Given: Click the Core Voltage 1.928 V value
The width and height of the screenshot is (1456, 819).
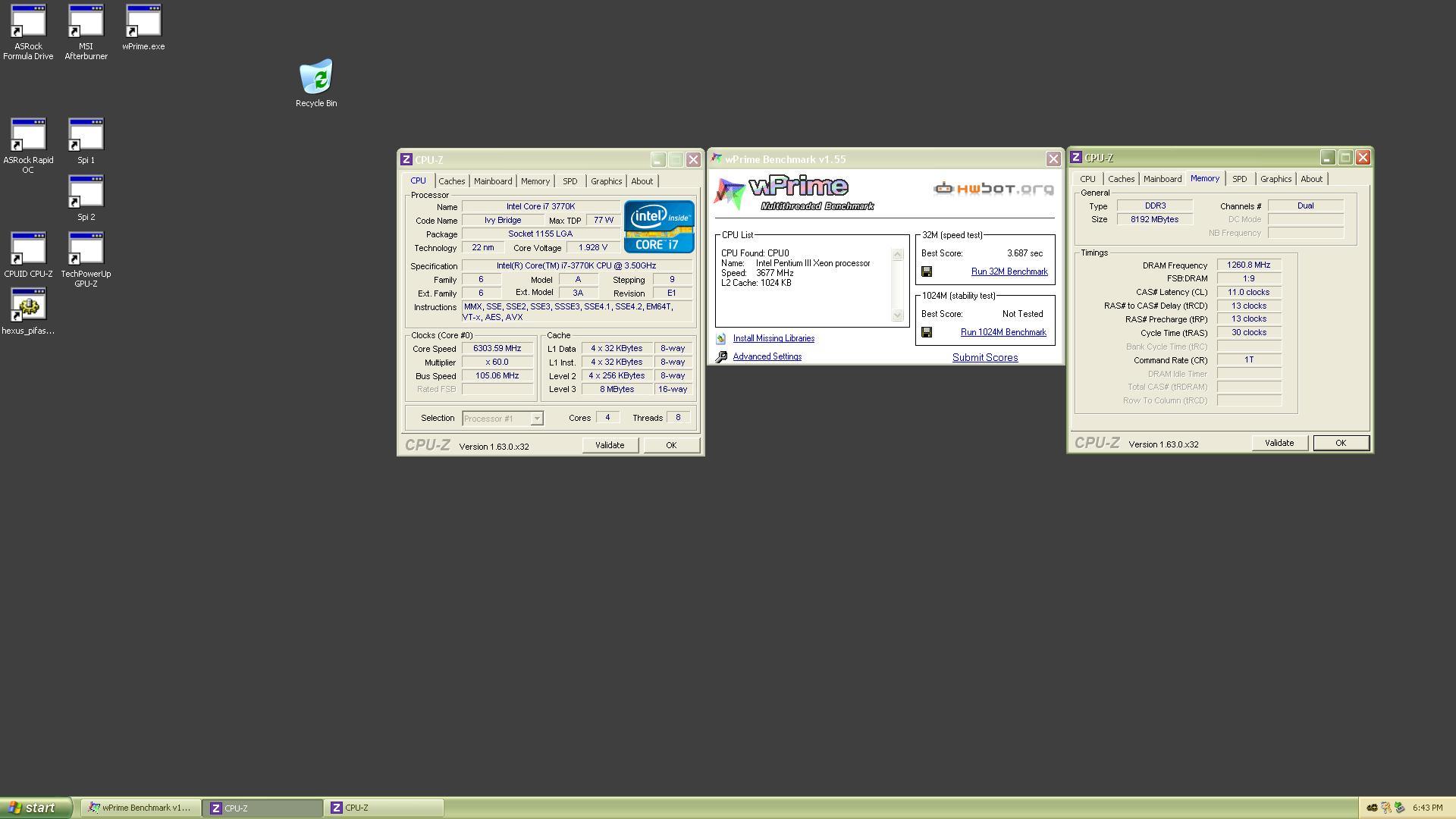Looking at the screenshot, I should tap(593, 248).
